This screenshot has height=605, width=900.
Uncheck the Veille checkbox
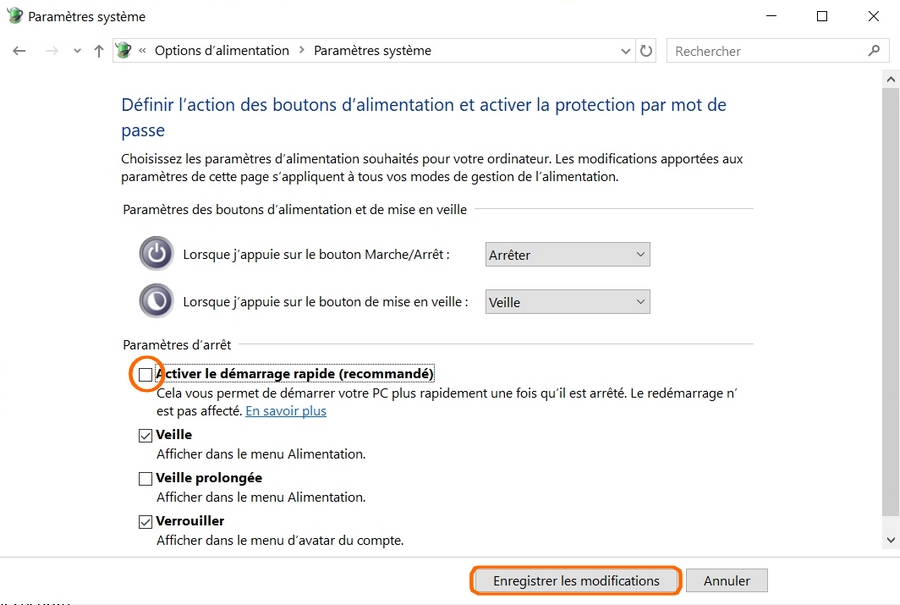pos(146,435)
